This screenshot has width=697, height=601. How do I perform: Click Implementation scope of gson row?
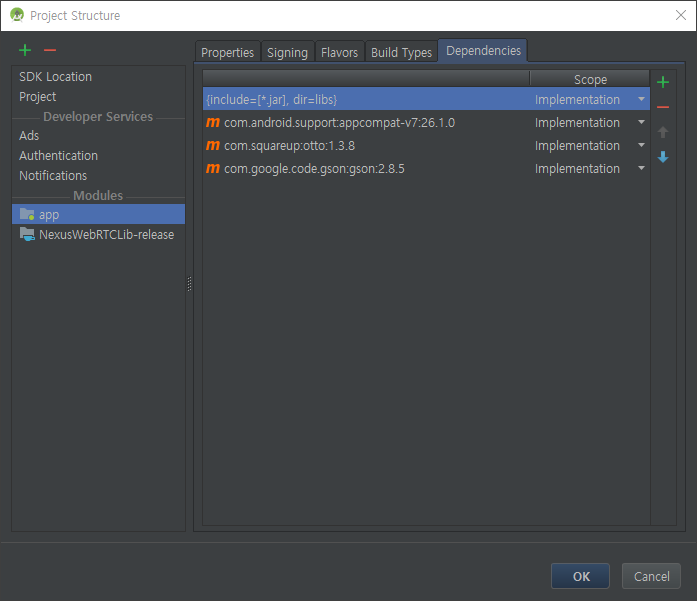pos(577,168)
